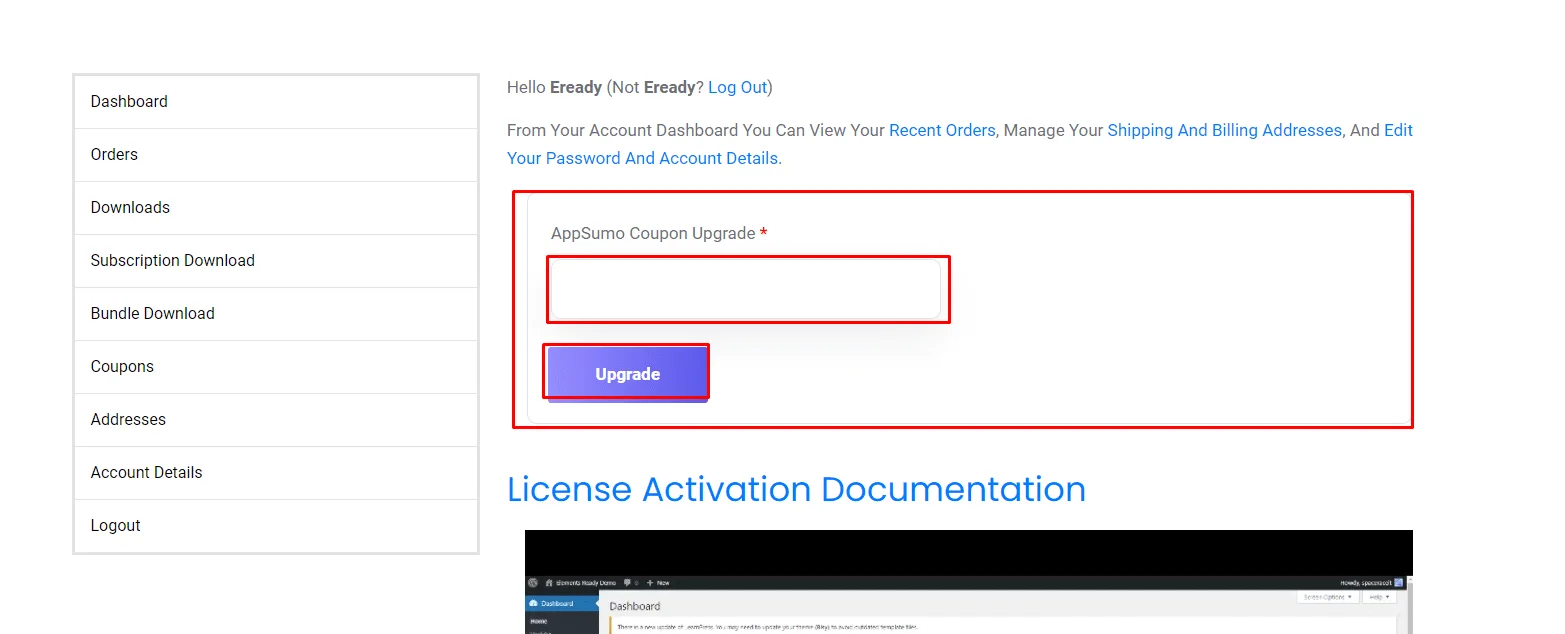Open the Recent Orders link
1565x634 pixels.
[942, 130]
